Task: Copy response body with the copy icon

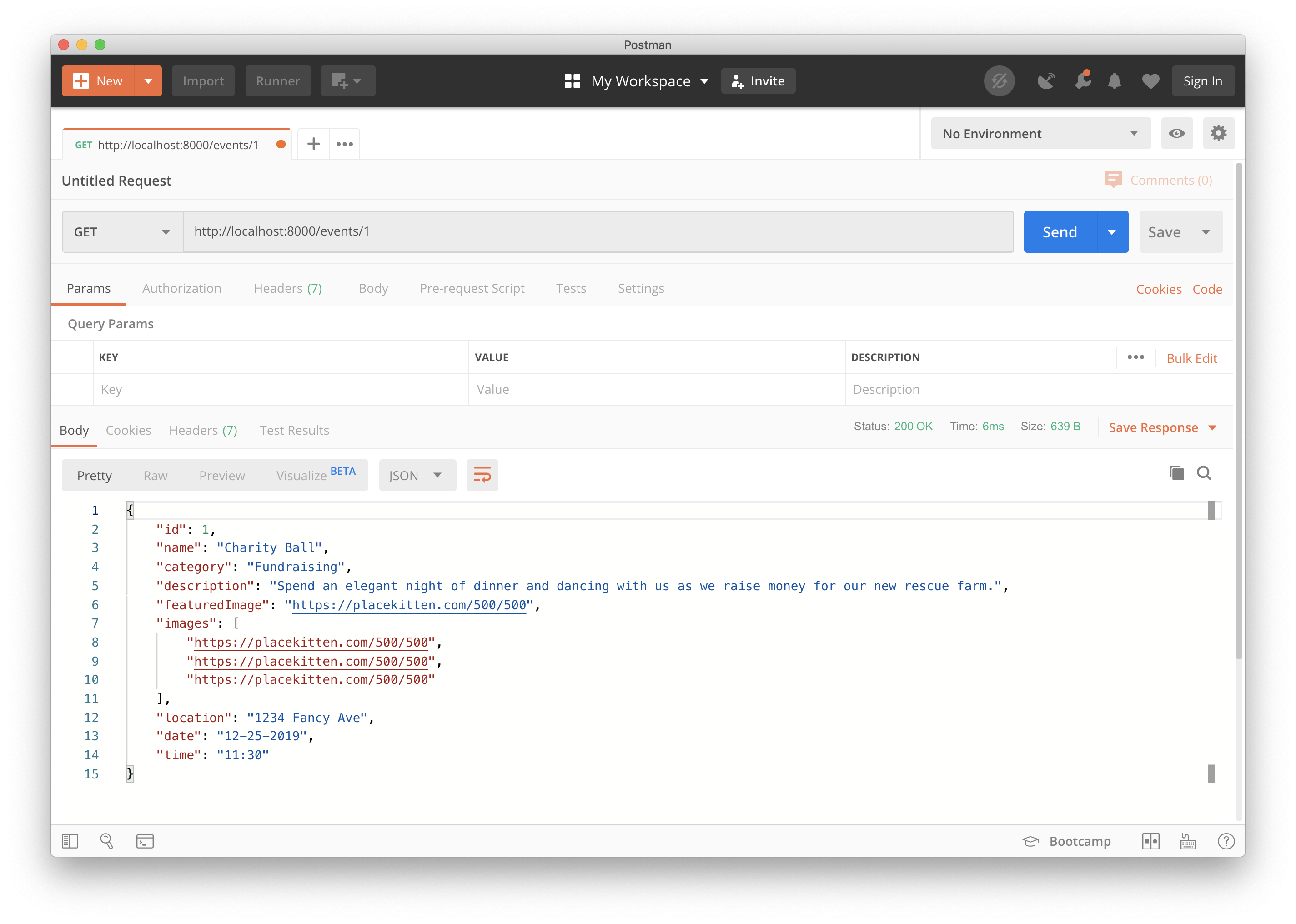Action: click(x=1176, y=473)
